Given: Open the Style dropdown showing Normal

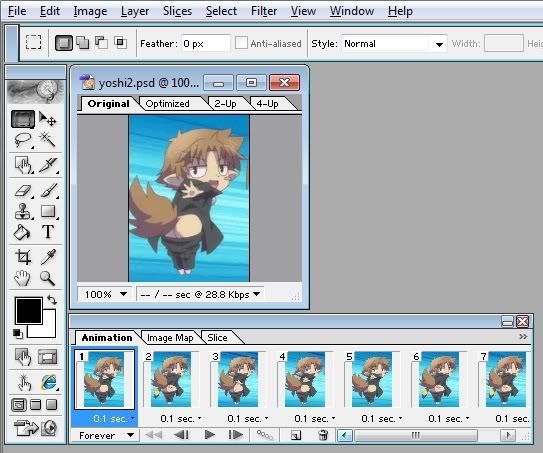Looking at the screenshot, I should pos(394,44).
